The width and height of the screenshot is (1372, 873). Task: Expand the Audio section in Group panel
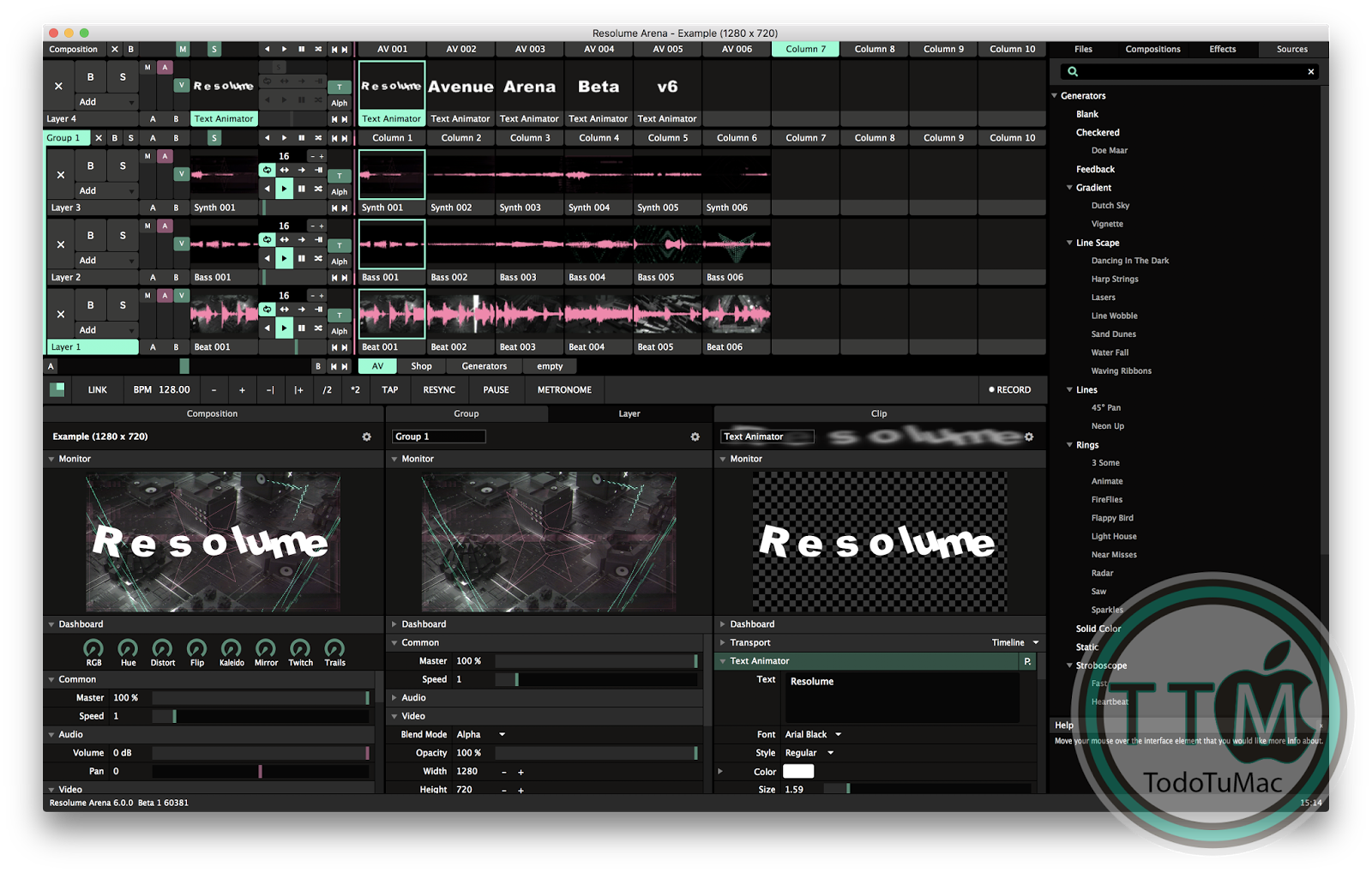coord(394,698)
